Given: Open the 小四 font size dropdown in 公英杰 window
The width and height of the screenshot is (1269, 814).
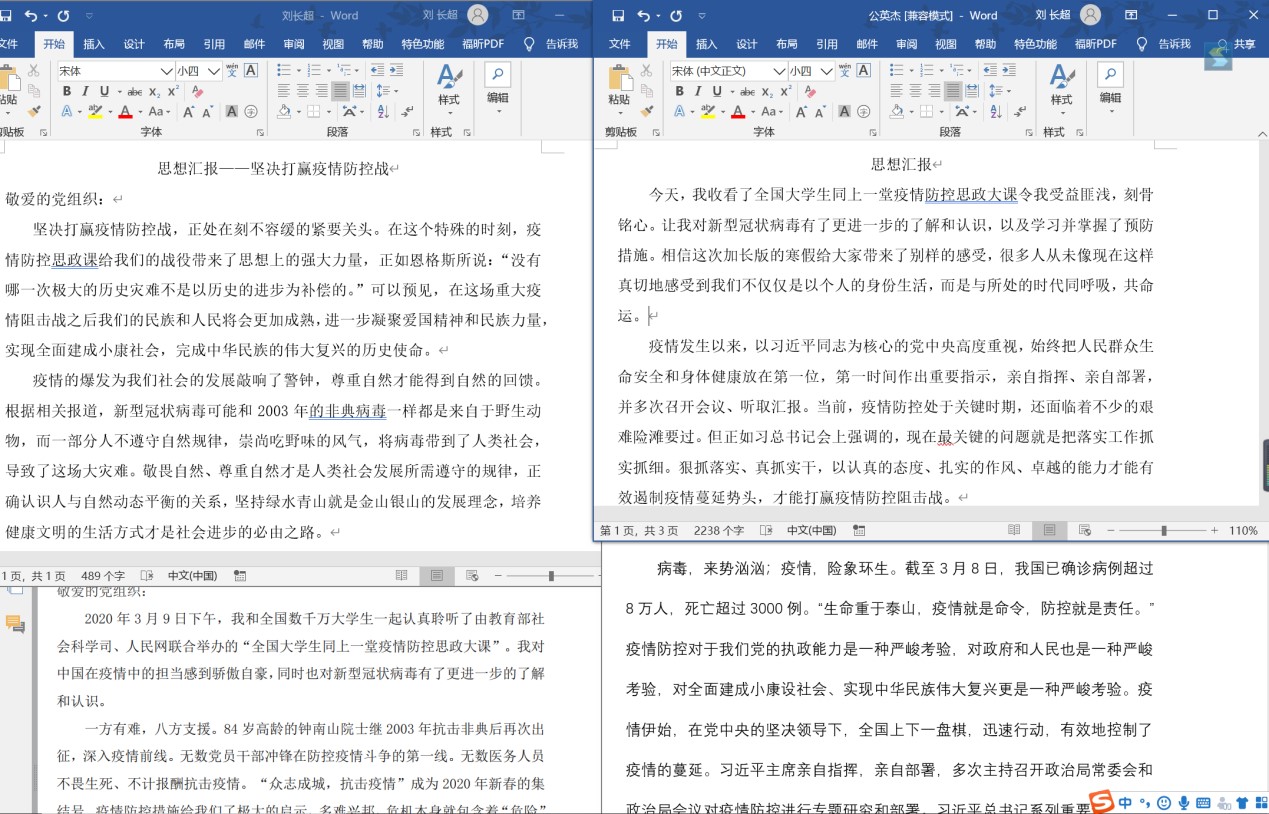Looking at the screenshot, I should pos(827,71).
